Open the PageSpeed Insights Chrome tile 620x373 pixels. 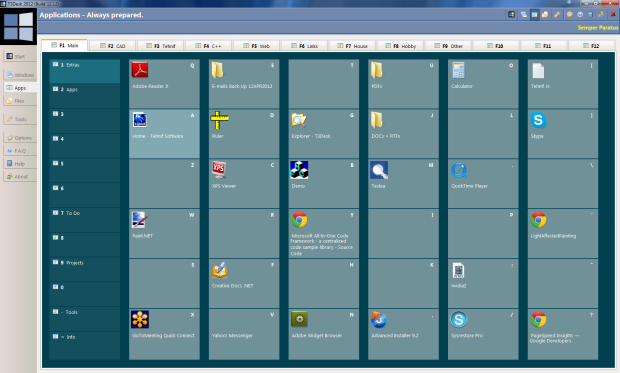pos(563,334)
